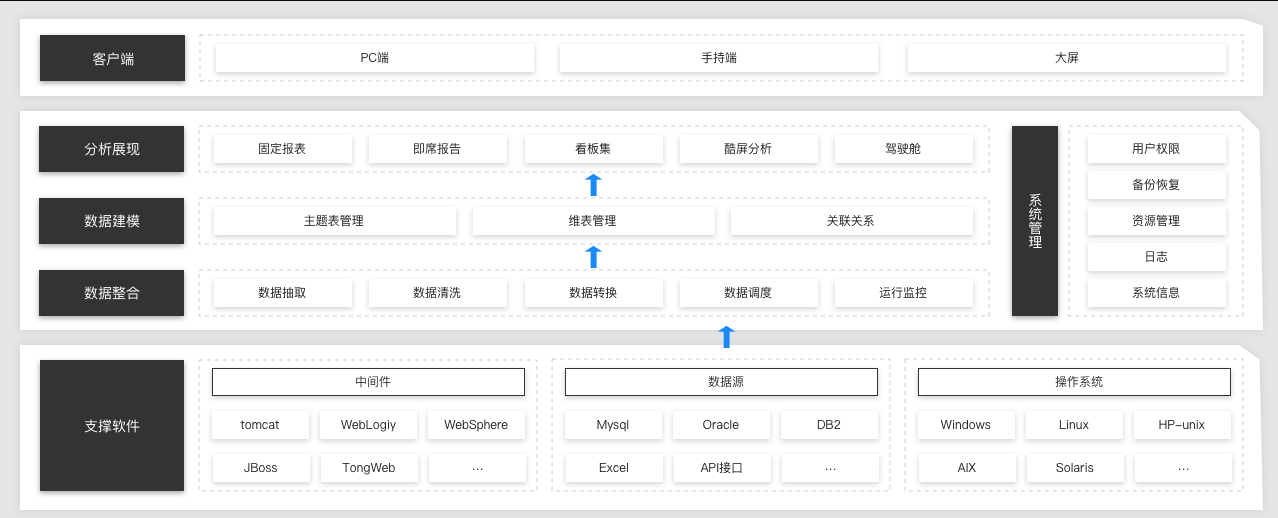Screen dimensions: 1278x518
Task: Select the 手持端 box
Action: click(x=719, y=58)
